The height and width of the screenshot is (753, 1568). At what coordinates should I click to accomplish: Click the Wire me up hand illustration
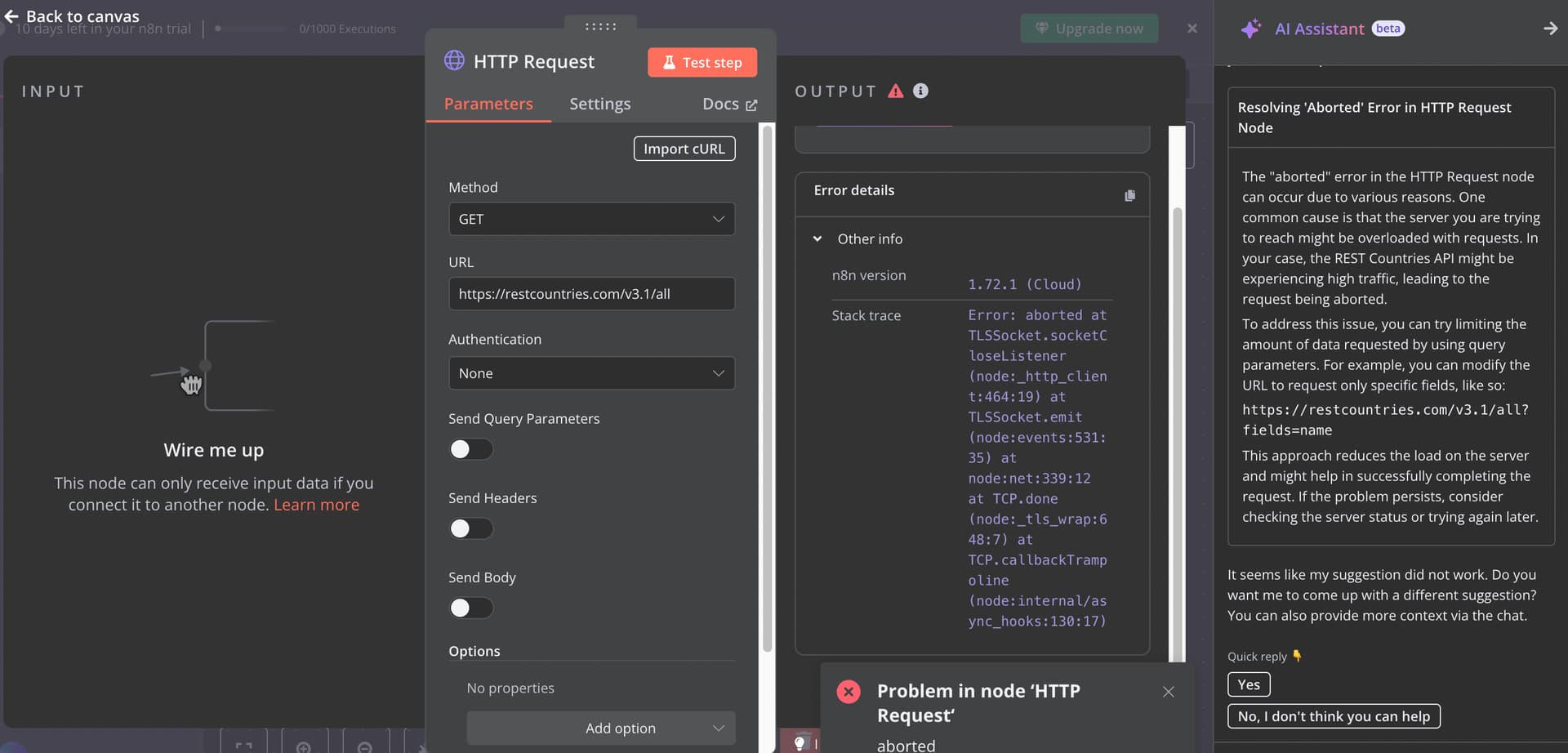[191, 384]
